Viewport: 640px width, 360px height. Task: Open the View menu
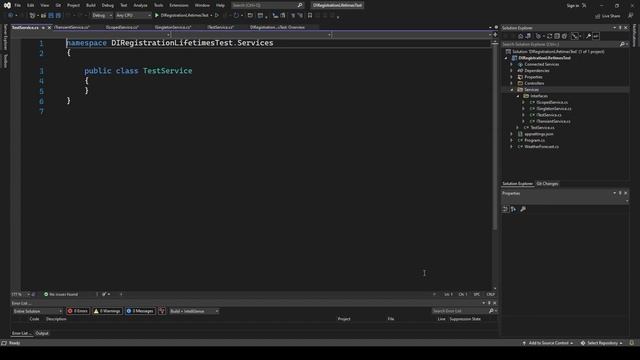[44, 5]
